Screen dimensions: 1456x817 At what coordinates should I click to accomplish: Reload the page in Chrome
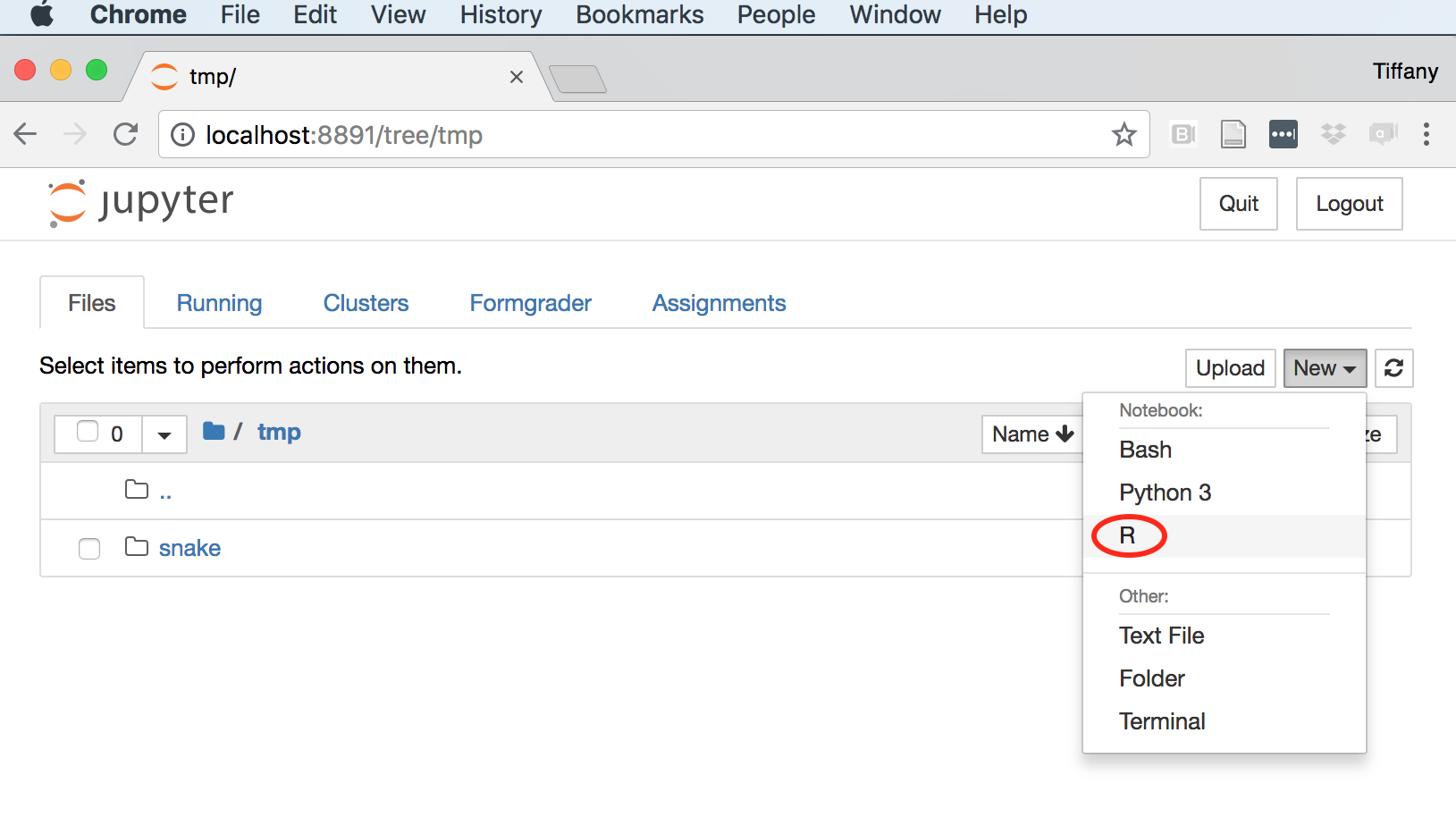click(x=126, y=135)
